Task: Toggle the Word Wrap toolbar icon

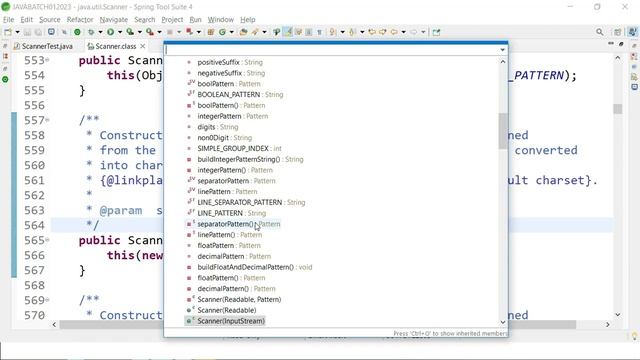Action: coord(298,32)
